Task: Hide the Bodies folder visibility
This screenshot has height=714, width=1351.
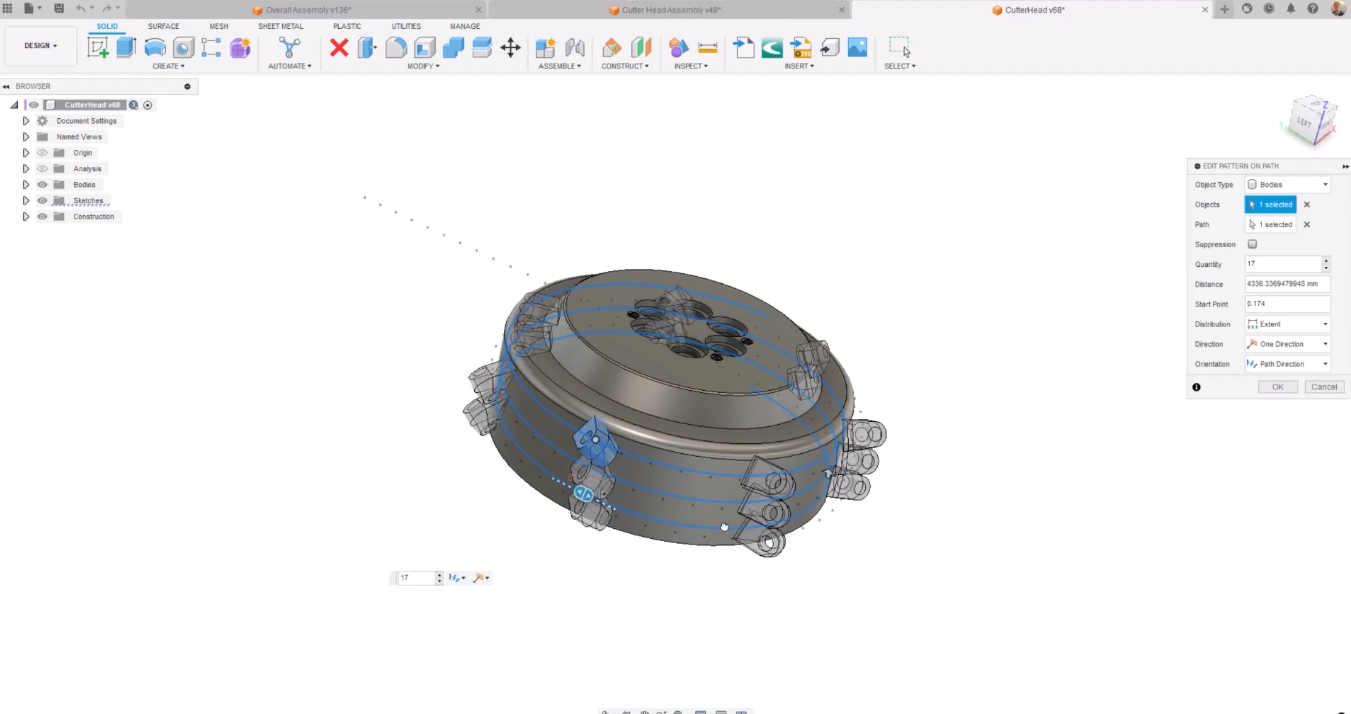Action: tap(42, 185)
